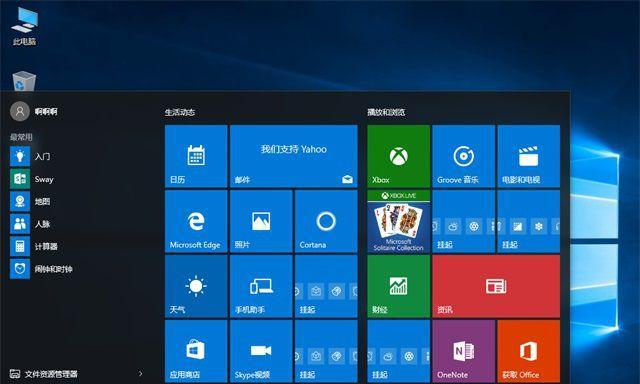Click the 最常用 most used label
Image resolution: width=640 pixels, height=384 pixels.
(21, 137)
